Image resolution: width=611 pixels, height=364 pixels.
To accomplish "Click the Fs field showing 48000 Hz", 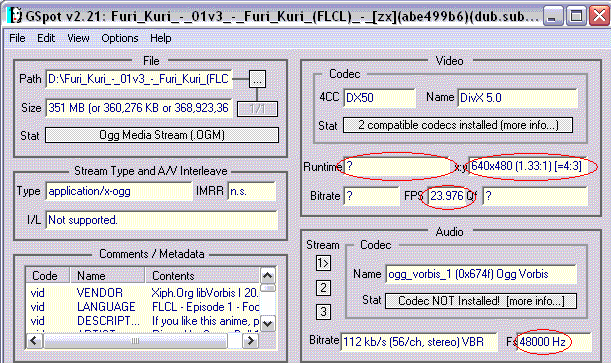I will point(554,342).
